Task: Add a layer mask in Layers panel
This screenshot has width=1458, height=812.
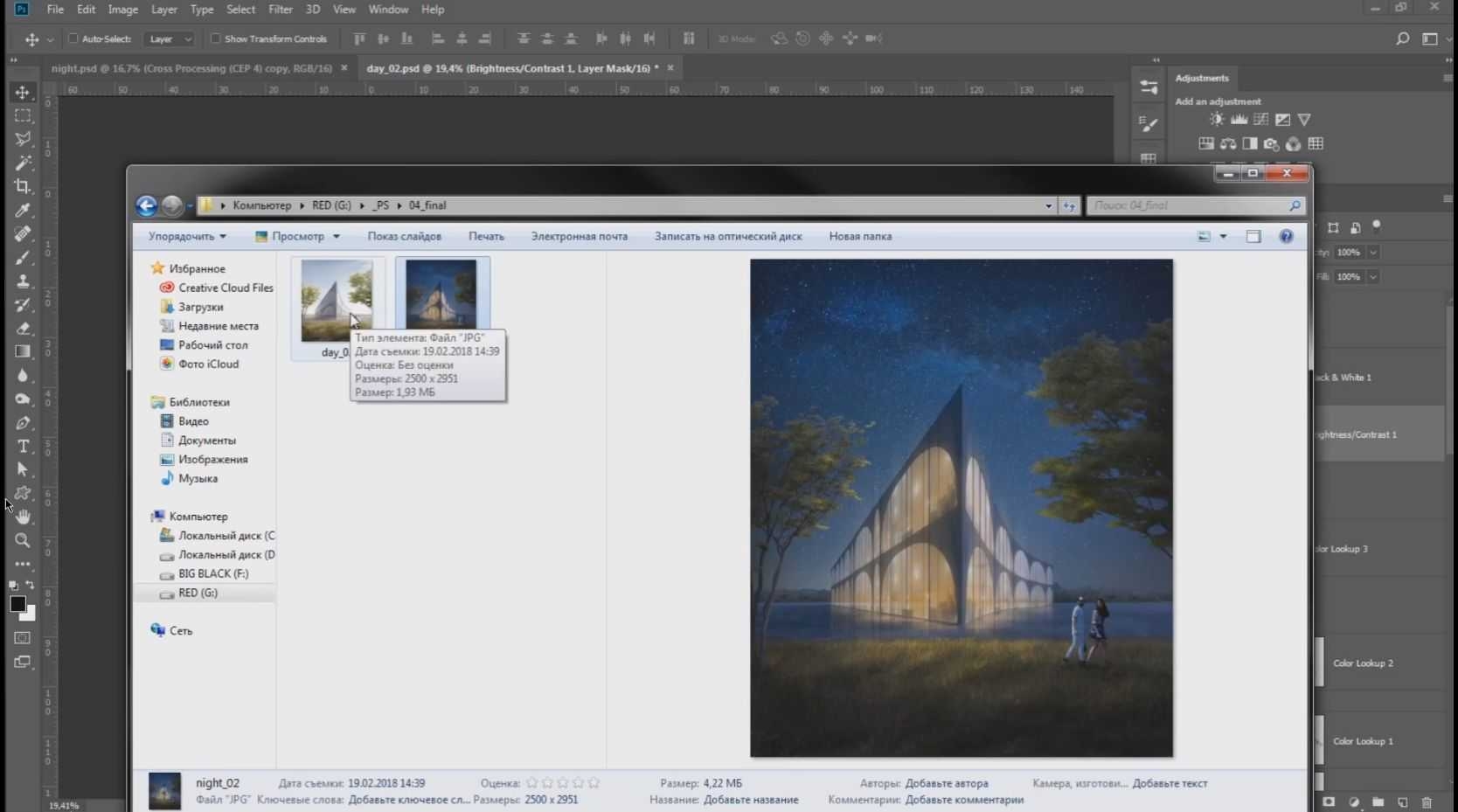Action: coord(1330,802)
